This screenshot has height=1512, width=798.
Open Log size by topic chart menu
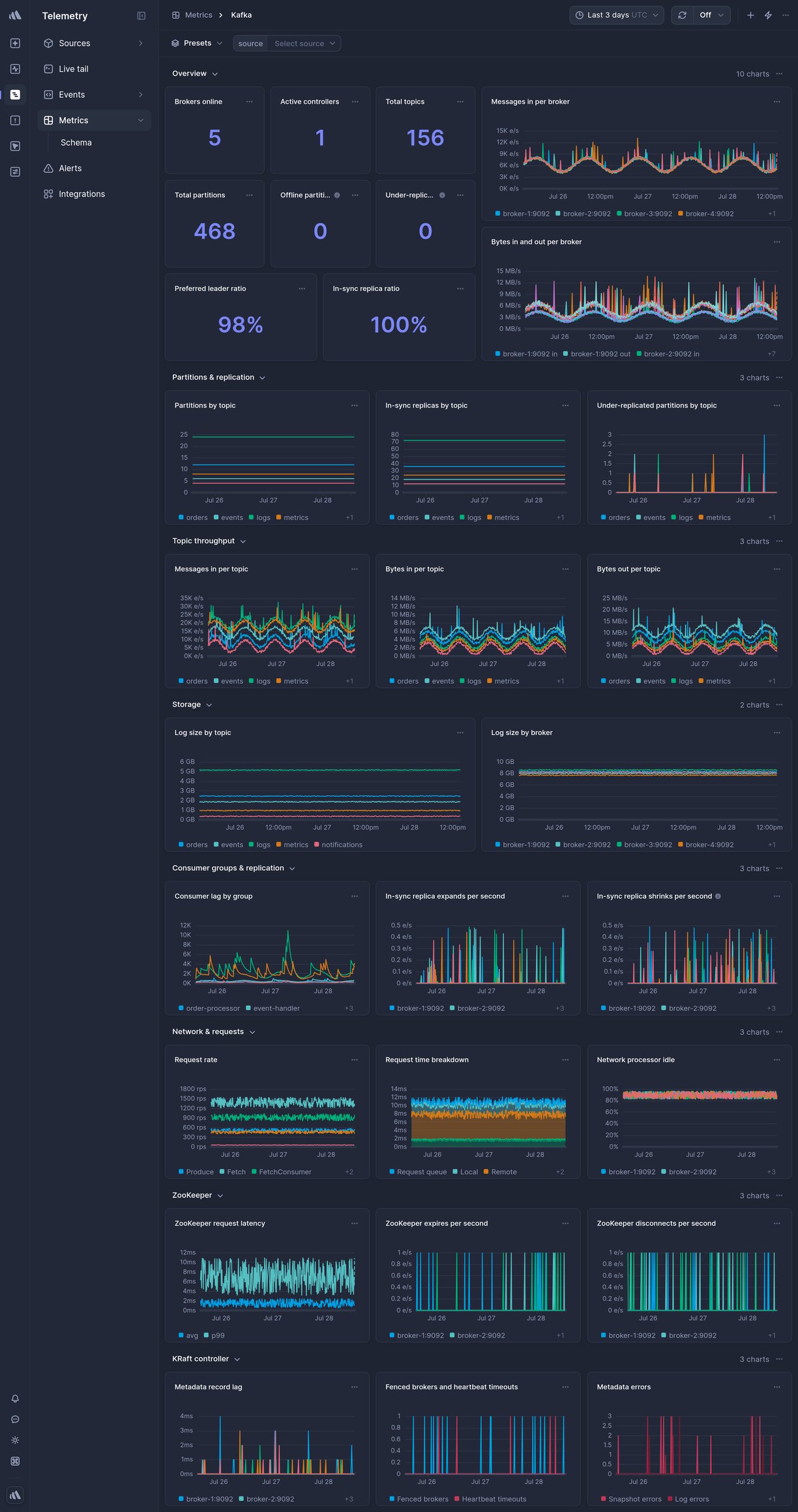tap(460, 733)
